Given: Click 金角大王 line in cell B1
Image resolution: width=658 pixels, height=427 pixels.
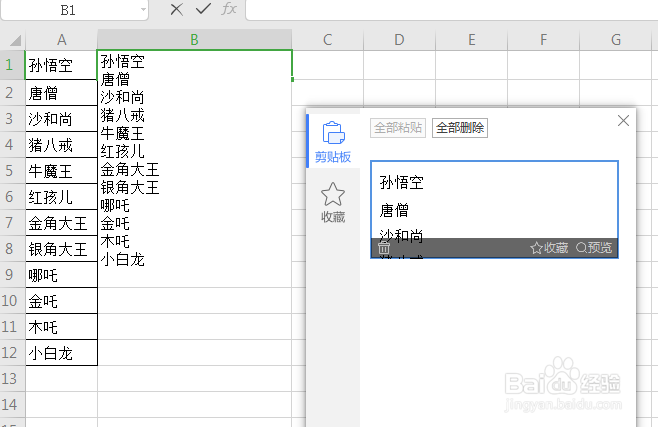Looking at the screenshot, I should coord(130,169).
